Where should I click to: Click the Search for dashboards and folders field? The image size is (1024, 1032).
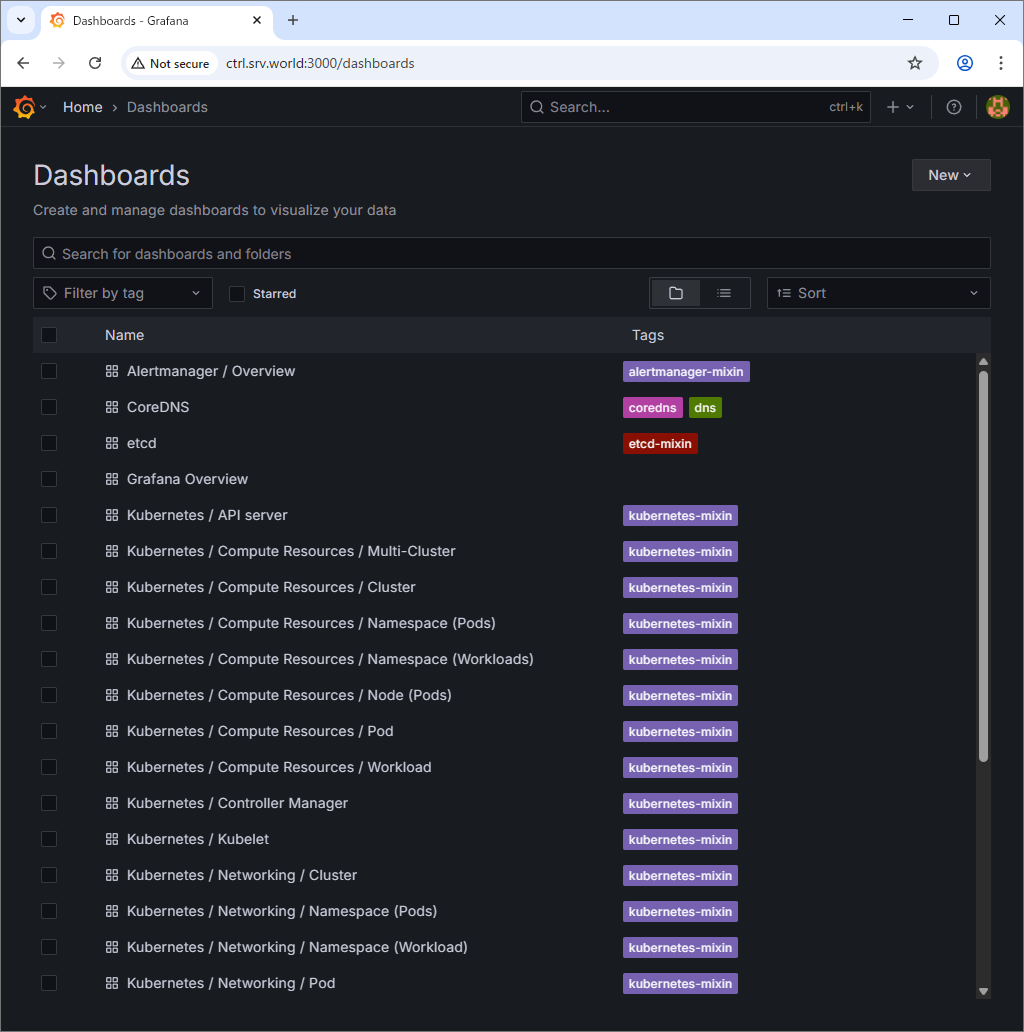[x=511, y=253]
